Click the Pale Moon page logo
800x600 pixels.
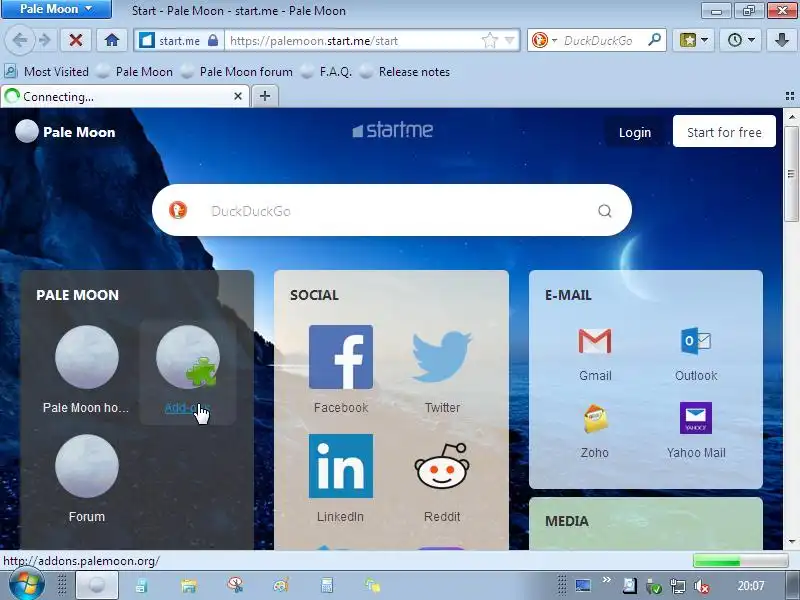(x=65, y=132)
